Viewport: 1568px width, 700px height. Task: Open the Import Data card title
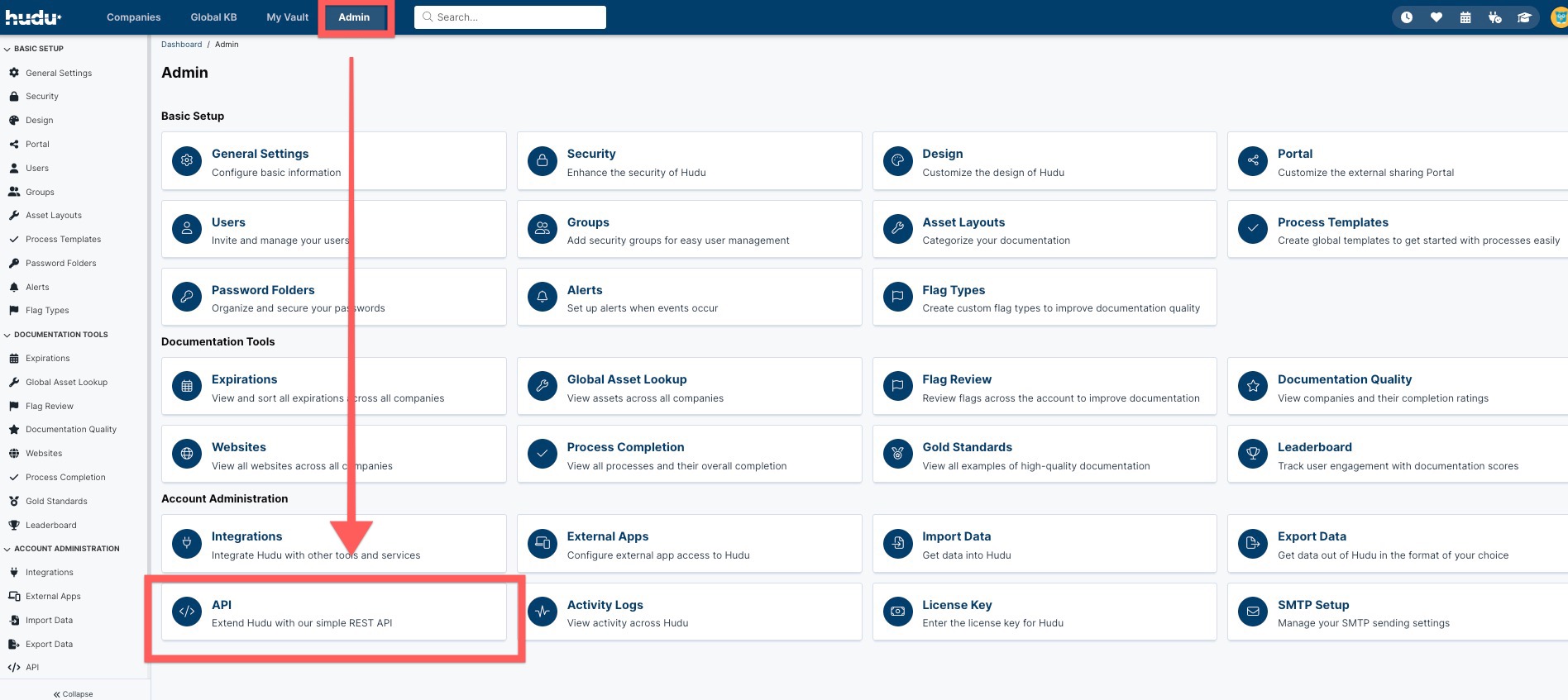click(957, 536)
